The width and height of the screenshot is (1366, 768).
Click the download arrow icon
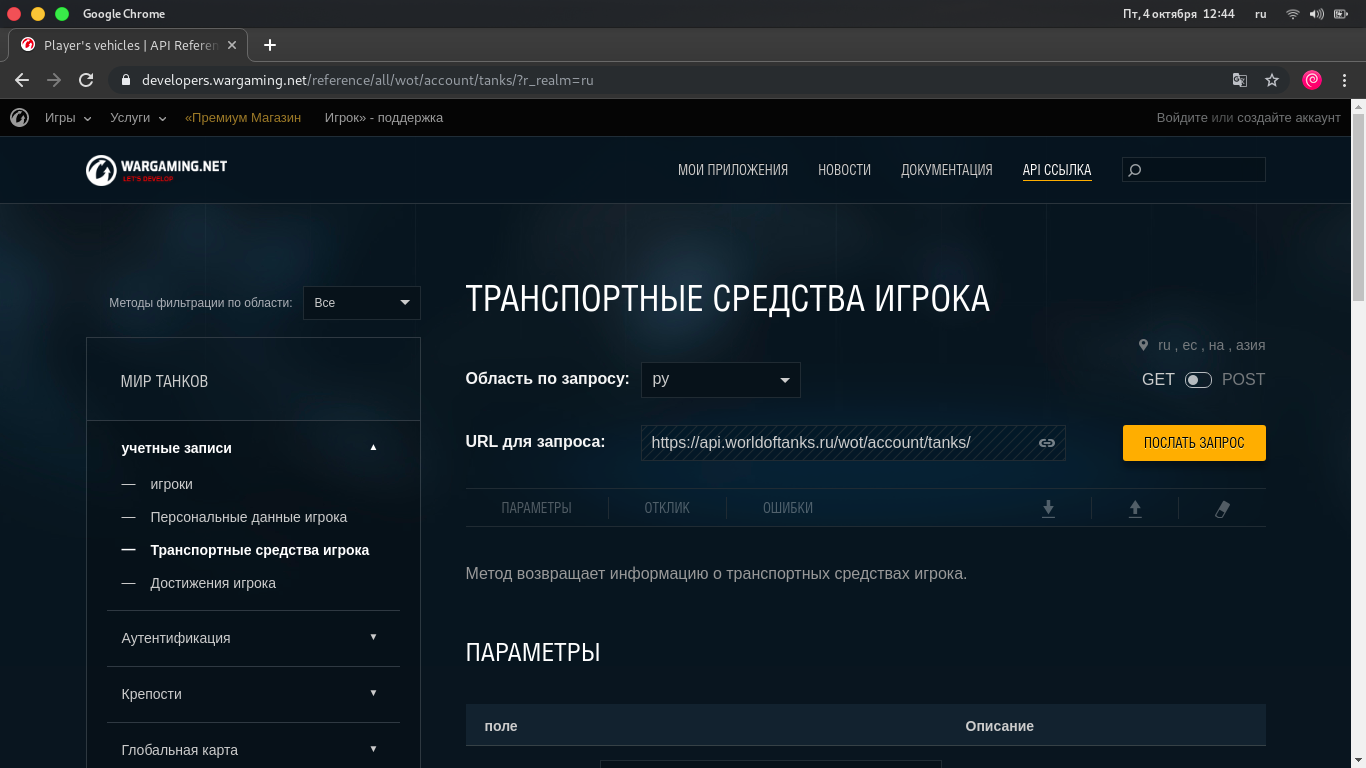(1048, 508)
